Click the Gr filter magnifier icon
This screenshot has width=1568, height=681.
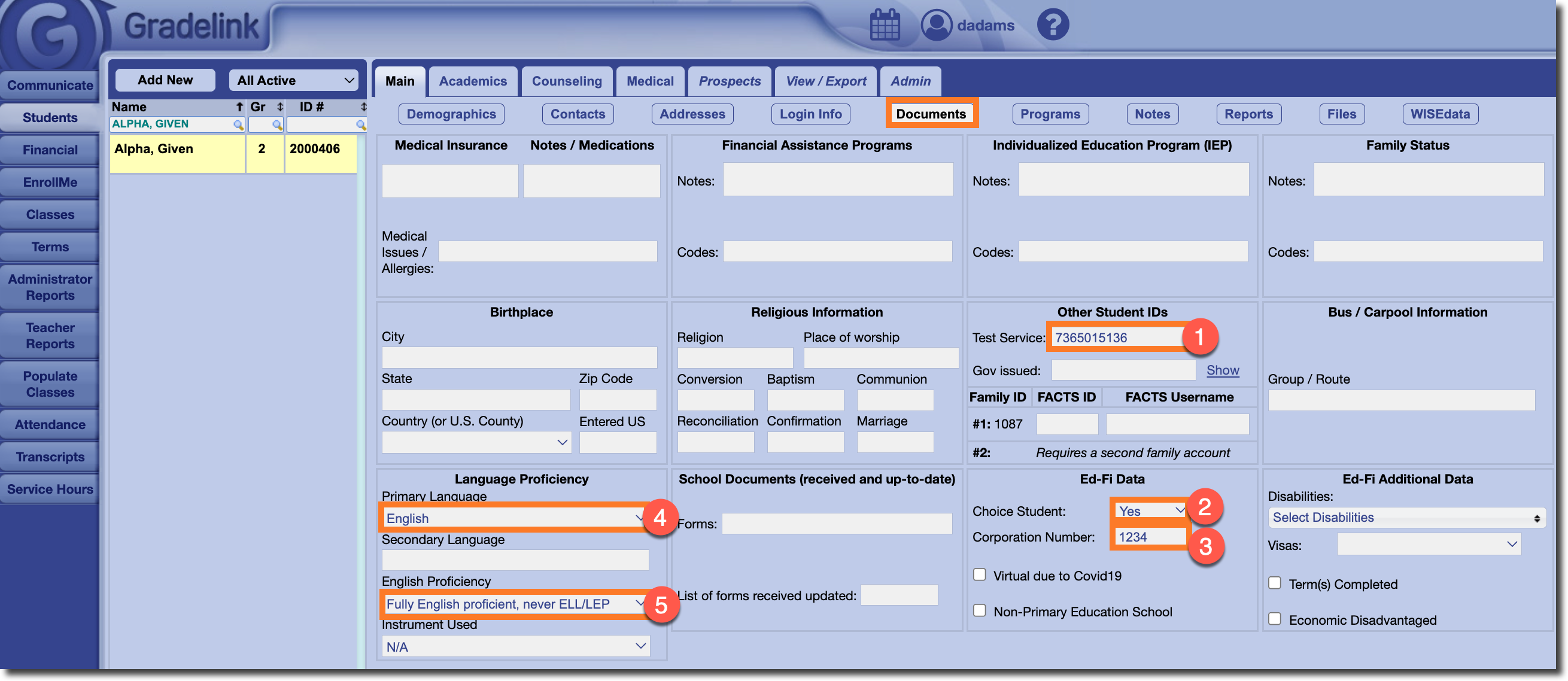click(x=277, y=124)
